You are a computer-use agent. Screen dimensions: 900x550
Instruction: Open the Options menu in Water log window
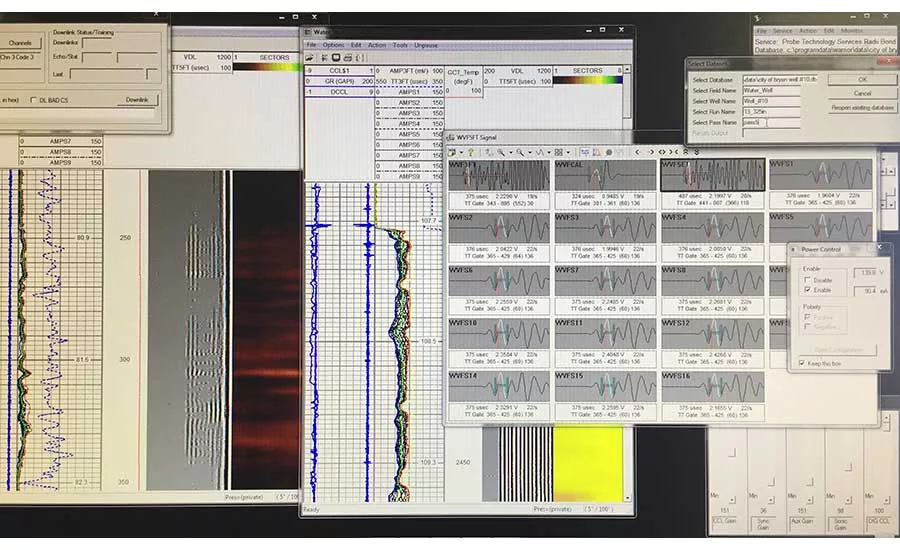coord(333,45)
